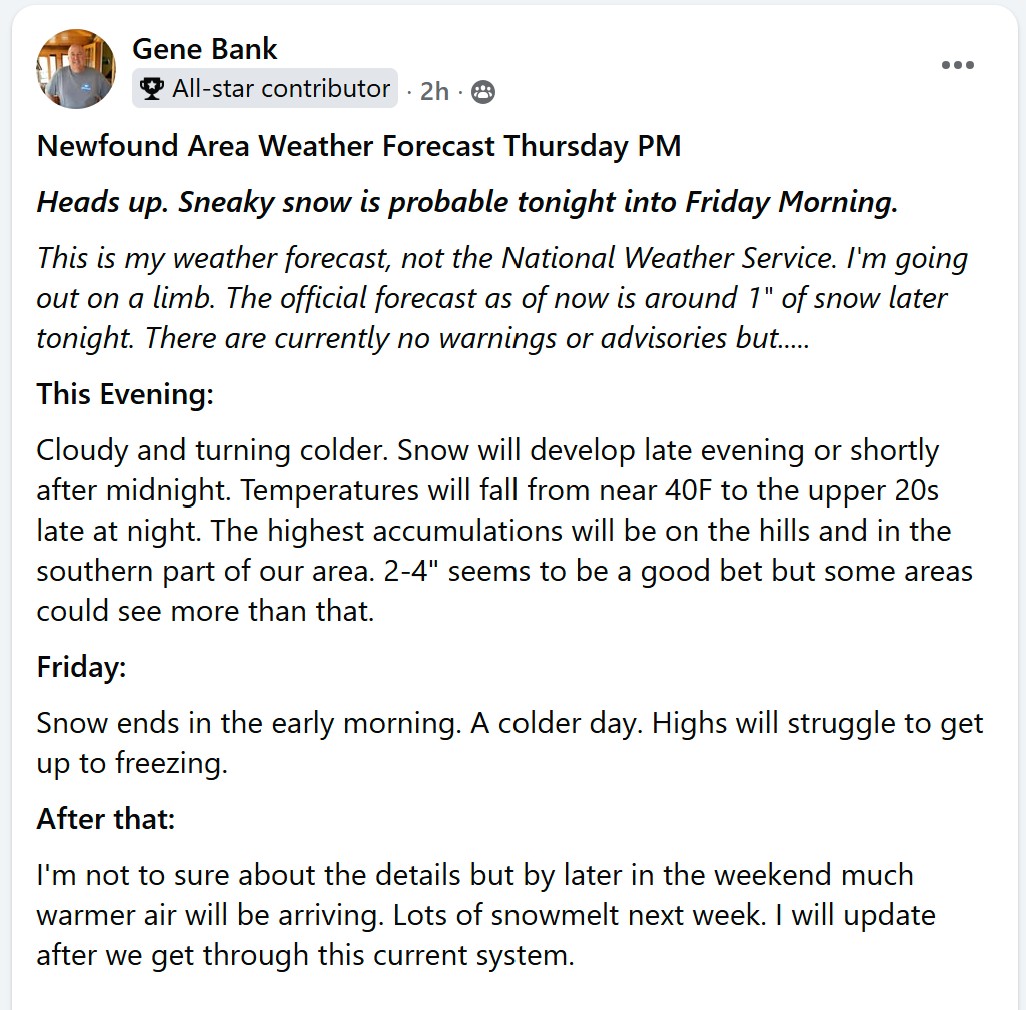
Task: Click Gene Bank's profile picture
Action: click(x=76, y=68)
